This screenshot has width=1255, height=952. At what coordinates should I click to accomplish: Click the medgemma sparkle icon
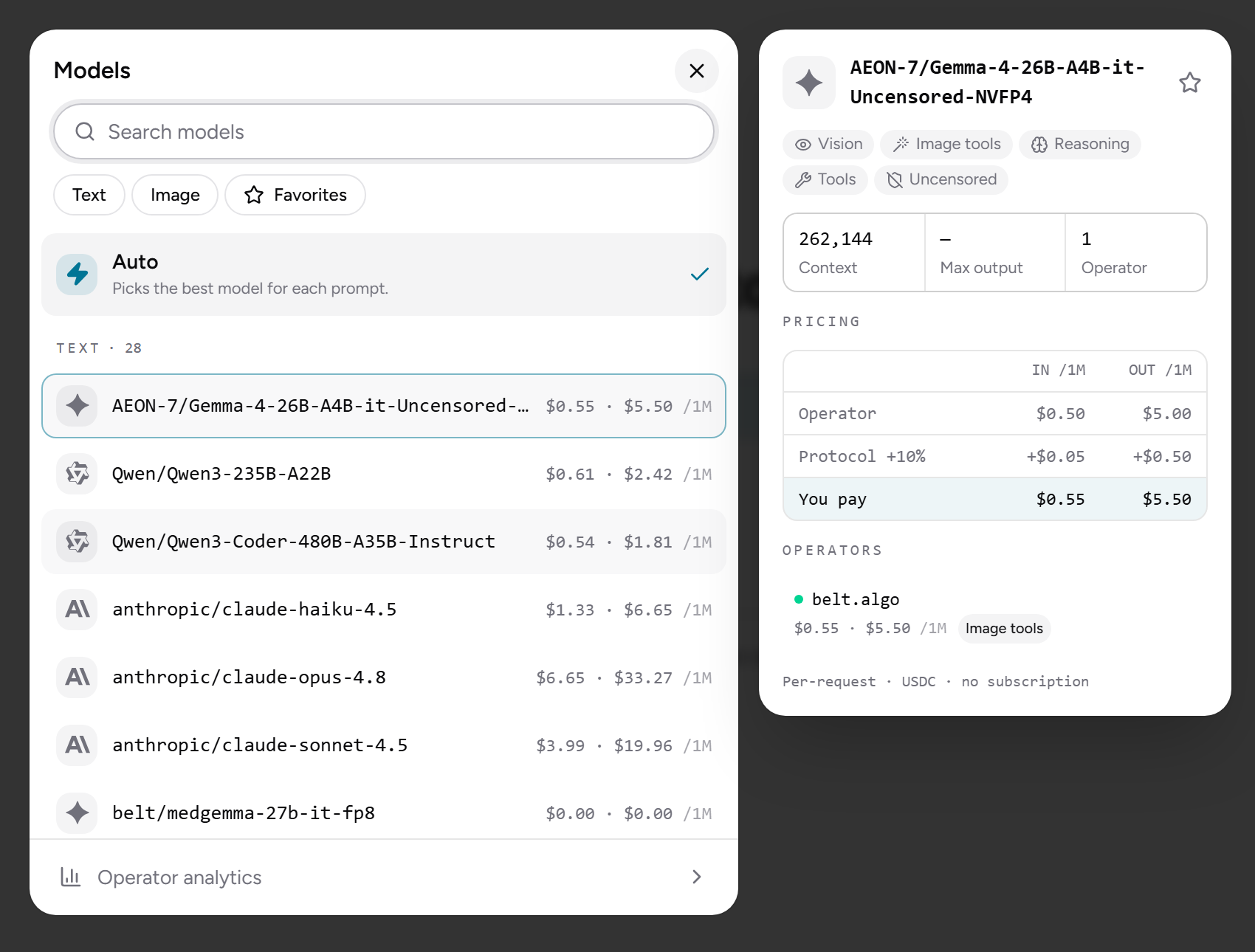pos(77,813)
